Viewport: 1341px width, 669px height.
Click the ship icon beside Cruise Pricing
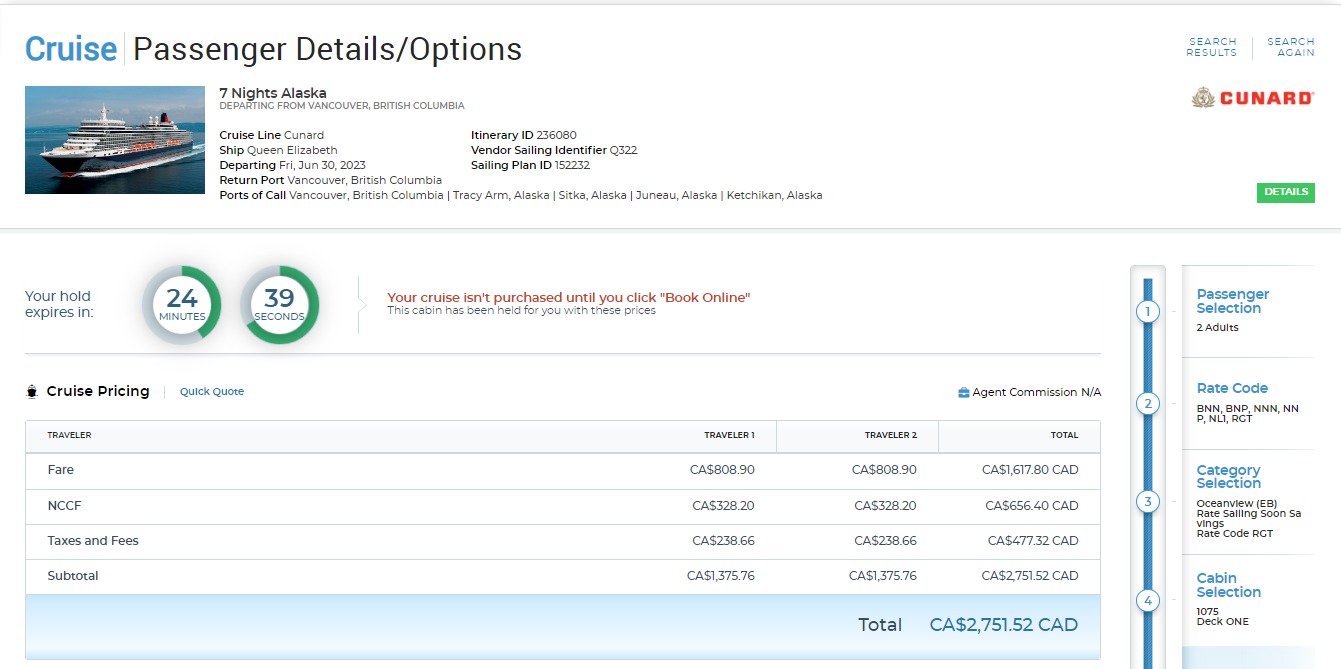(31, 392)
